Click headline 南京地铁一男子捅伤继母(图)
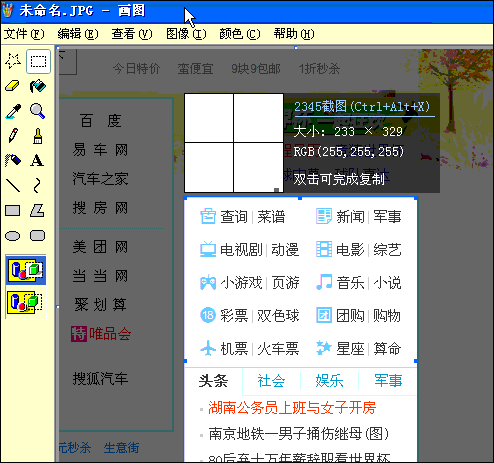The image size is (494, 463). tap(299, 434)
